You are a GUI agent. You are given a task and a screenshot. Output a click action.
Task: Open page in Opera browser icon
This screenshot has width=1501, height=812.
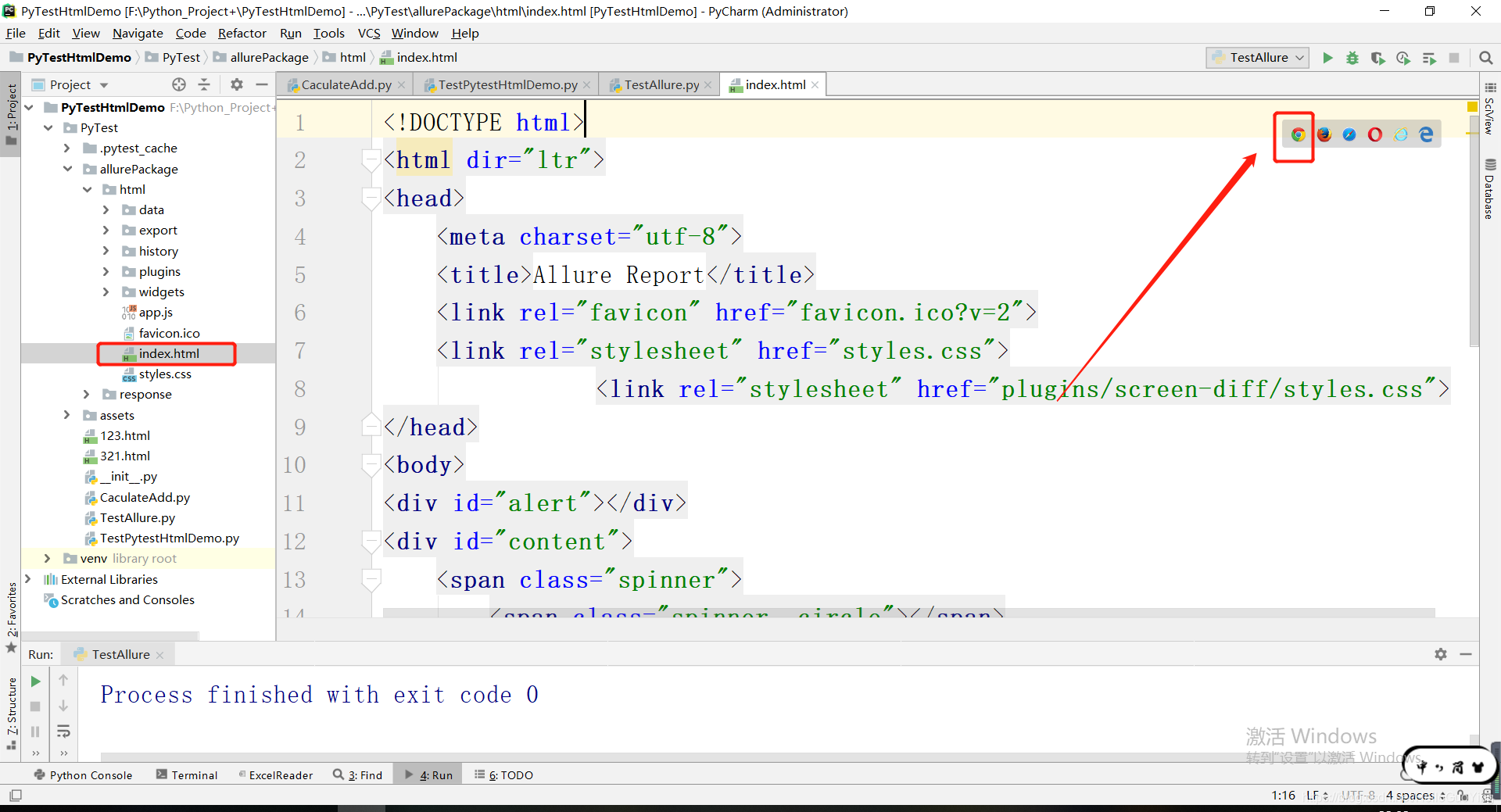pyautogui.click(x=1375, y=134)
